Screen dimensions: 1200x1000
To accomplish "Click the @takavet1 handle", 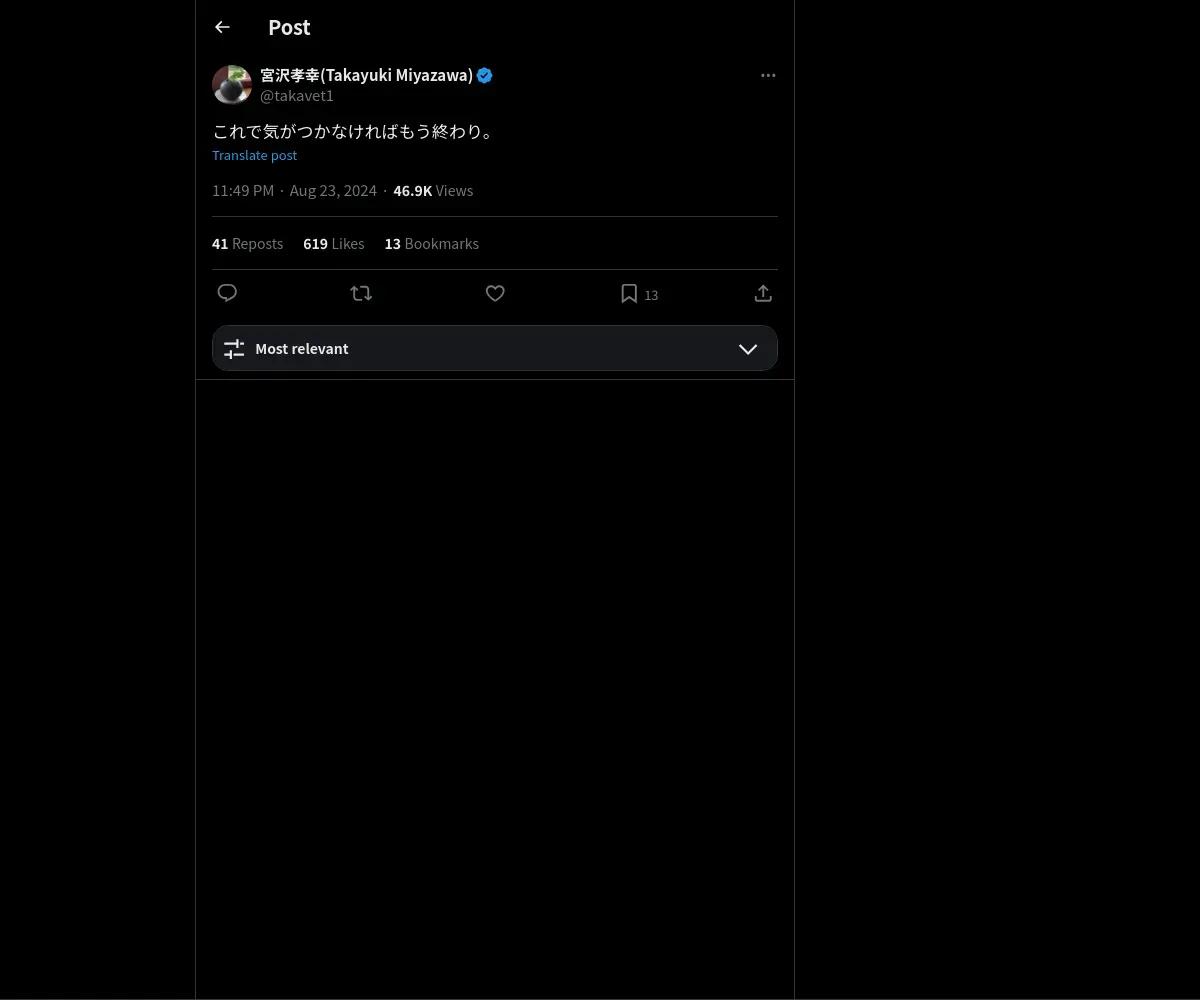I will click(297, 96).
